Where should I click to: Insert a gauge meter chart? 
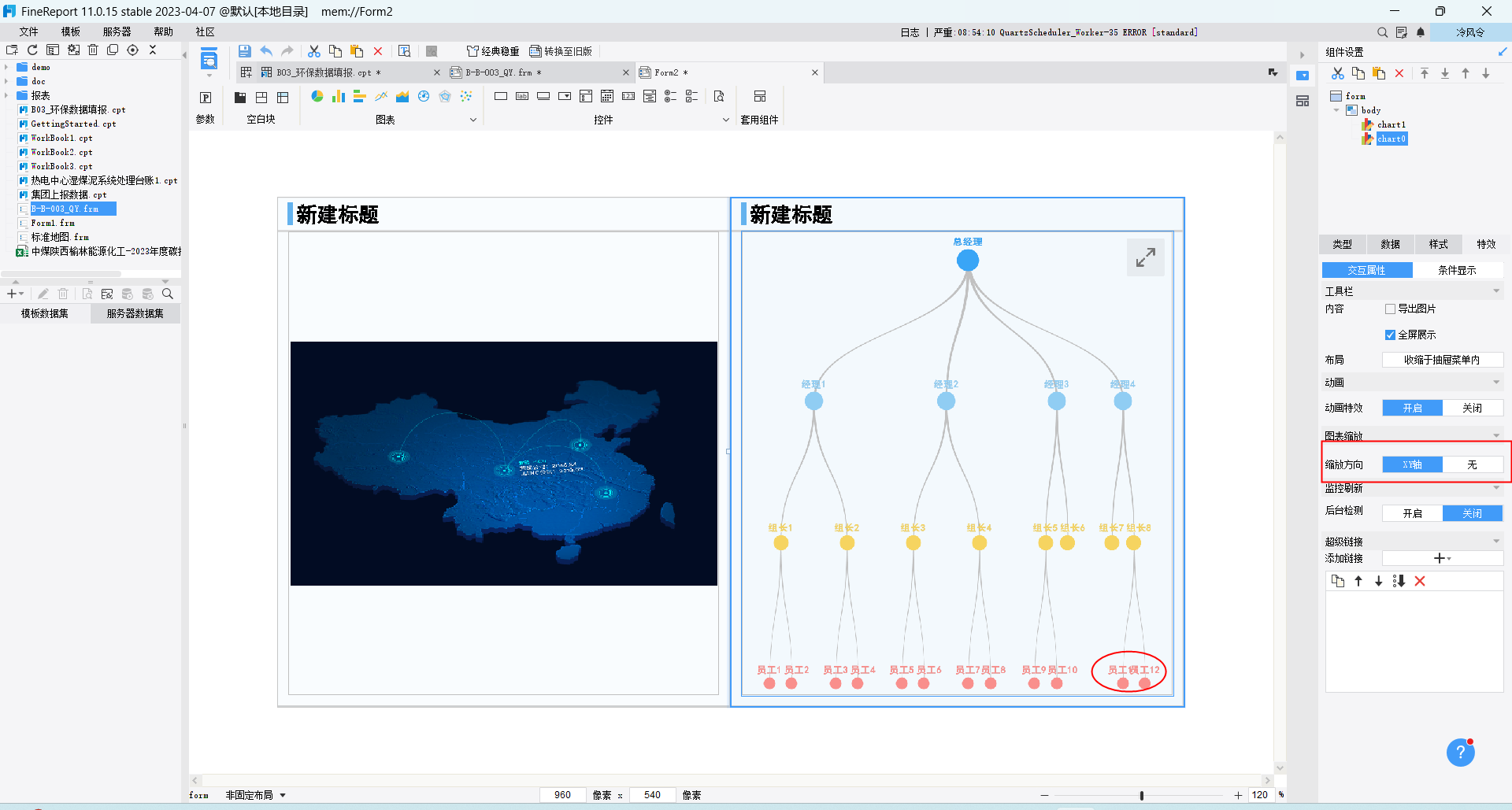coord(424,96)
